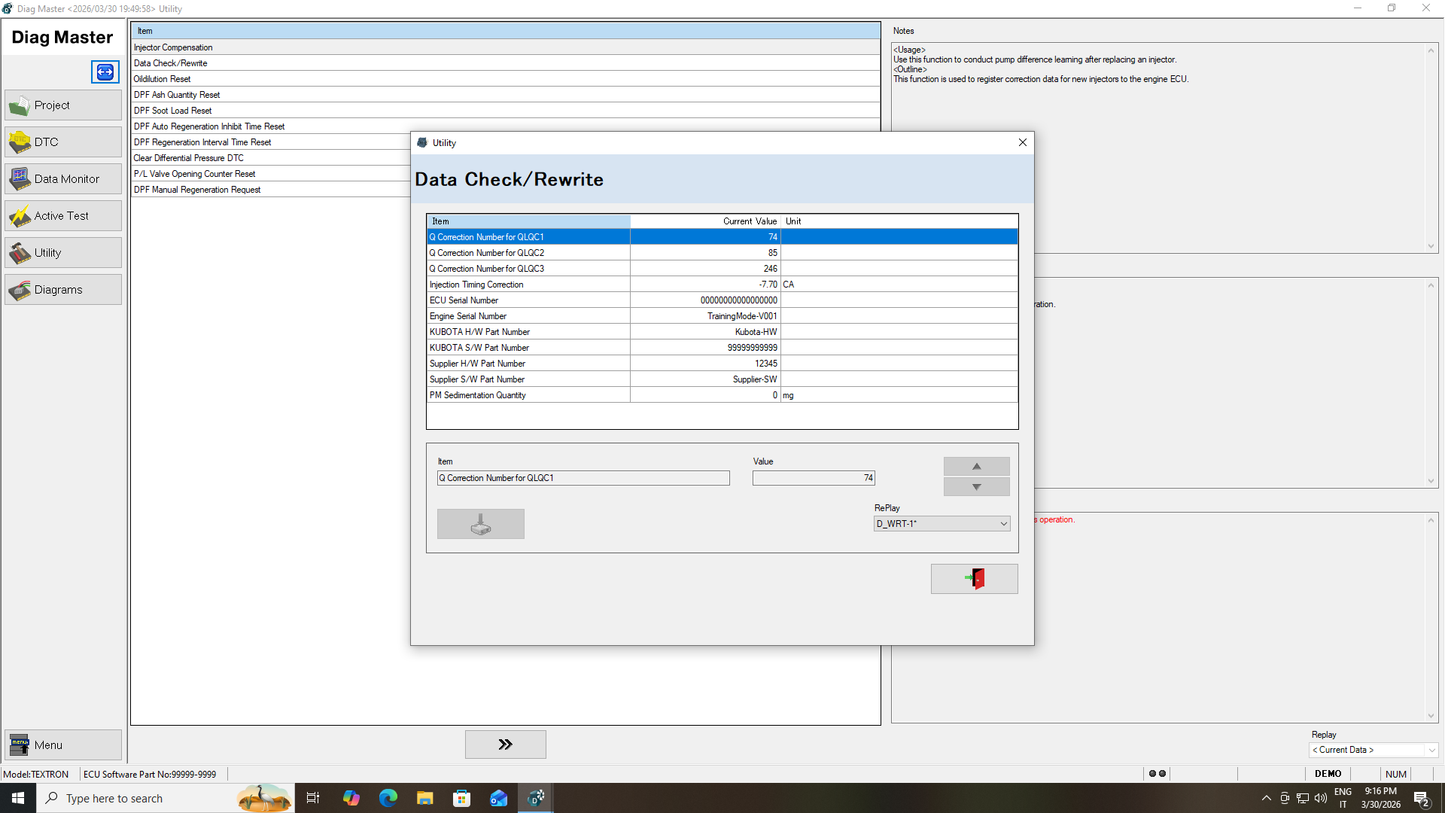This screenshot has height=813, width=1445.
Task: Open Outlook from taskbar
Action: 499,798
